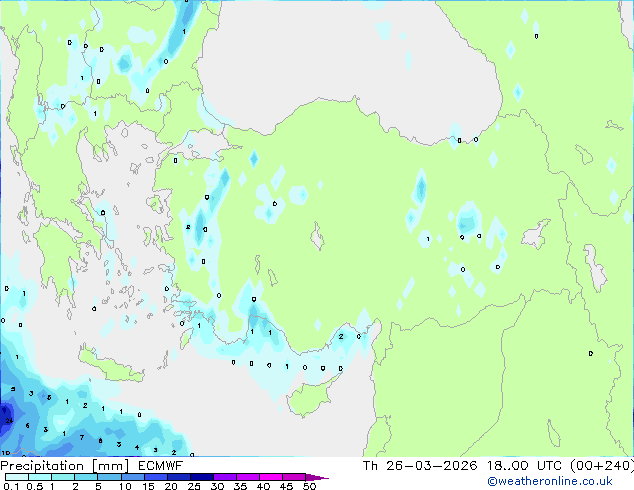The image size is (634, 490).
Task: Click the '0.5' legend scale value
Action: click(x=35, y=486)
